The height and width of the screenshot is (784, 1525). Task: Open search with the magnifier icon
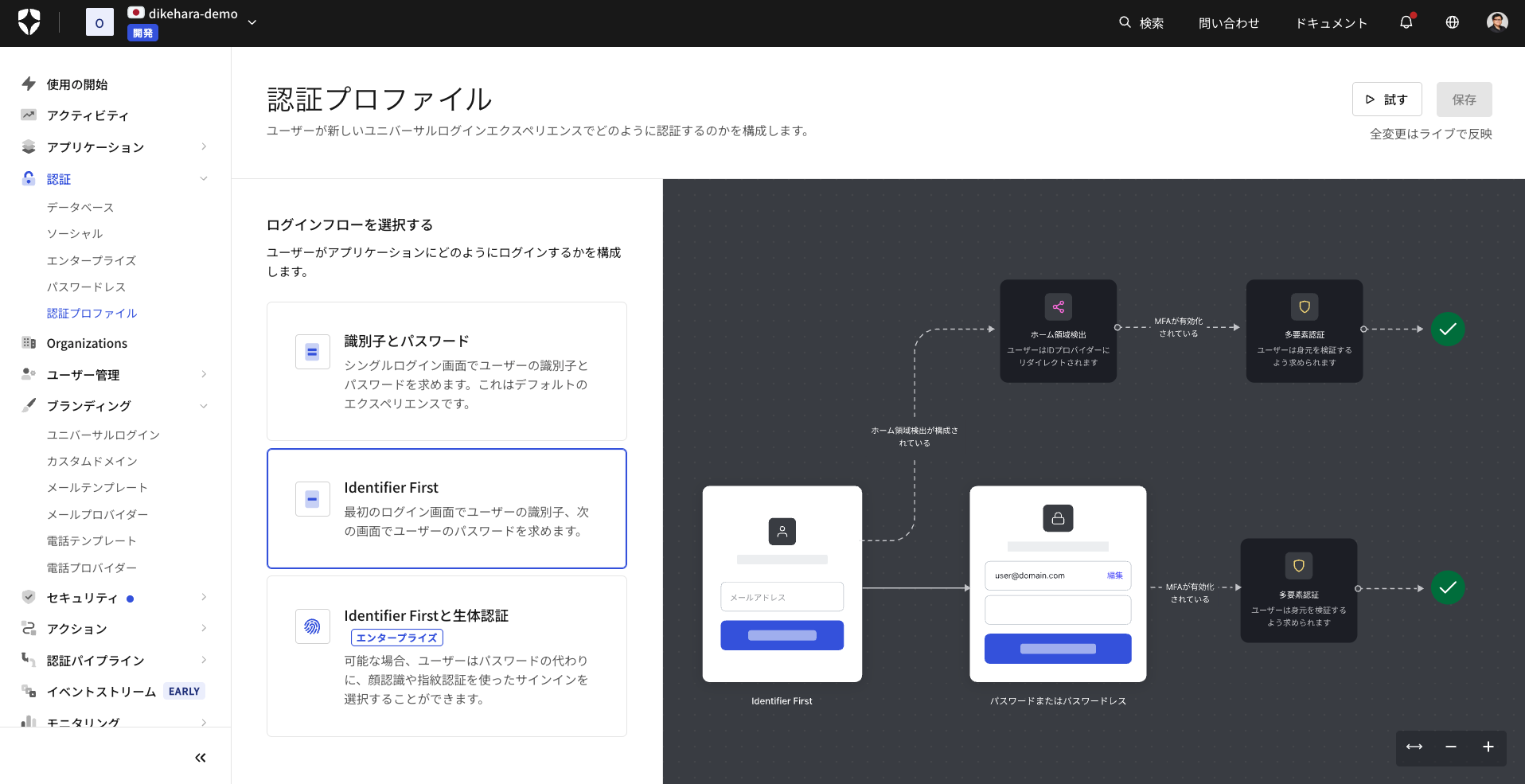point(1125,22)
